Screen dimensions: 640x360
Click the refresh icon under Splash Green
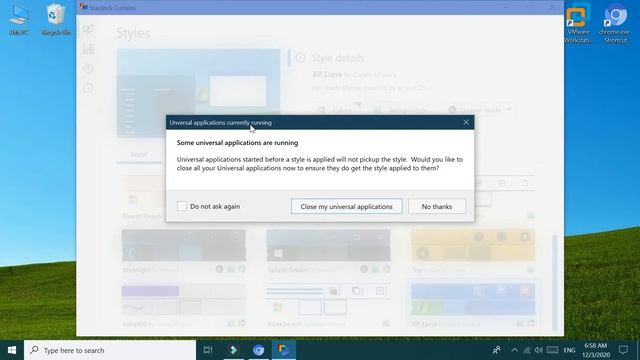pos(387,269)
